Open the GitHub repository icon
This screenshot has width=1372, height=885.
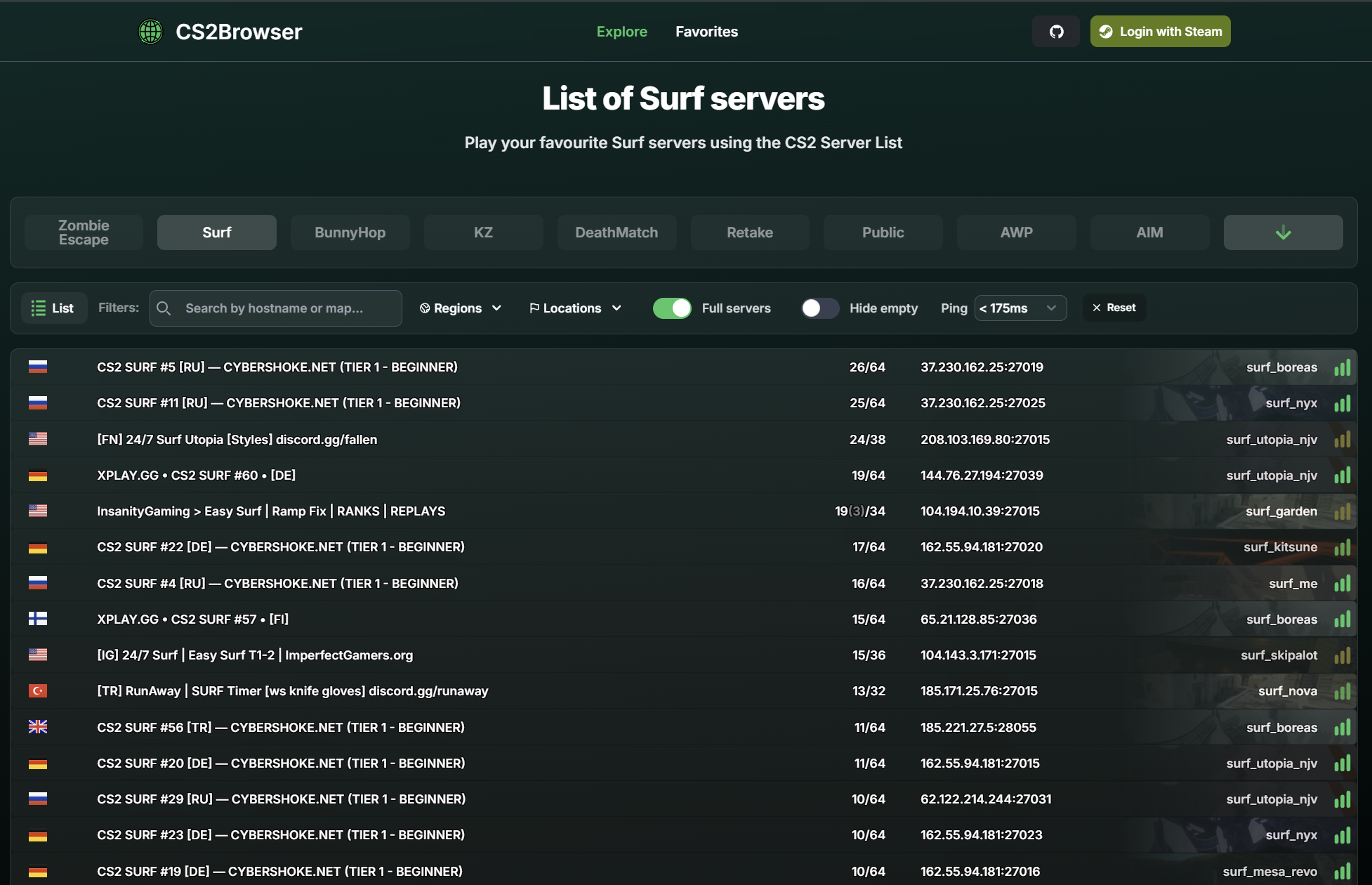click(1056, 31)
